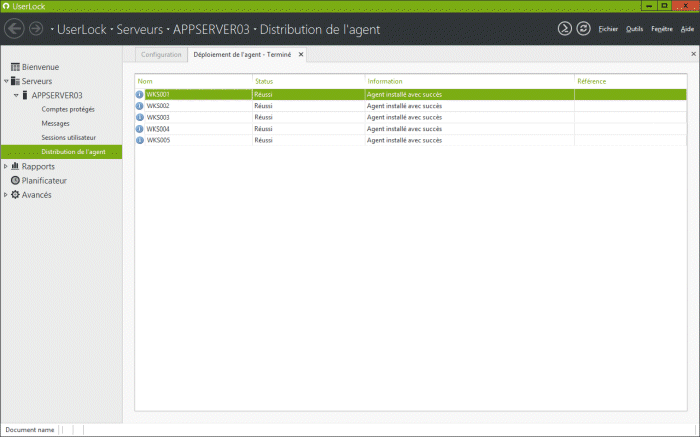
Task: Open the Outils menu
Action: coord(634,29)
